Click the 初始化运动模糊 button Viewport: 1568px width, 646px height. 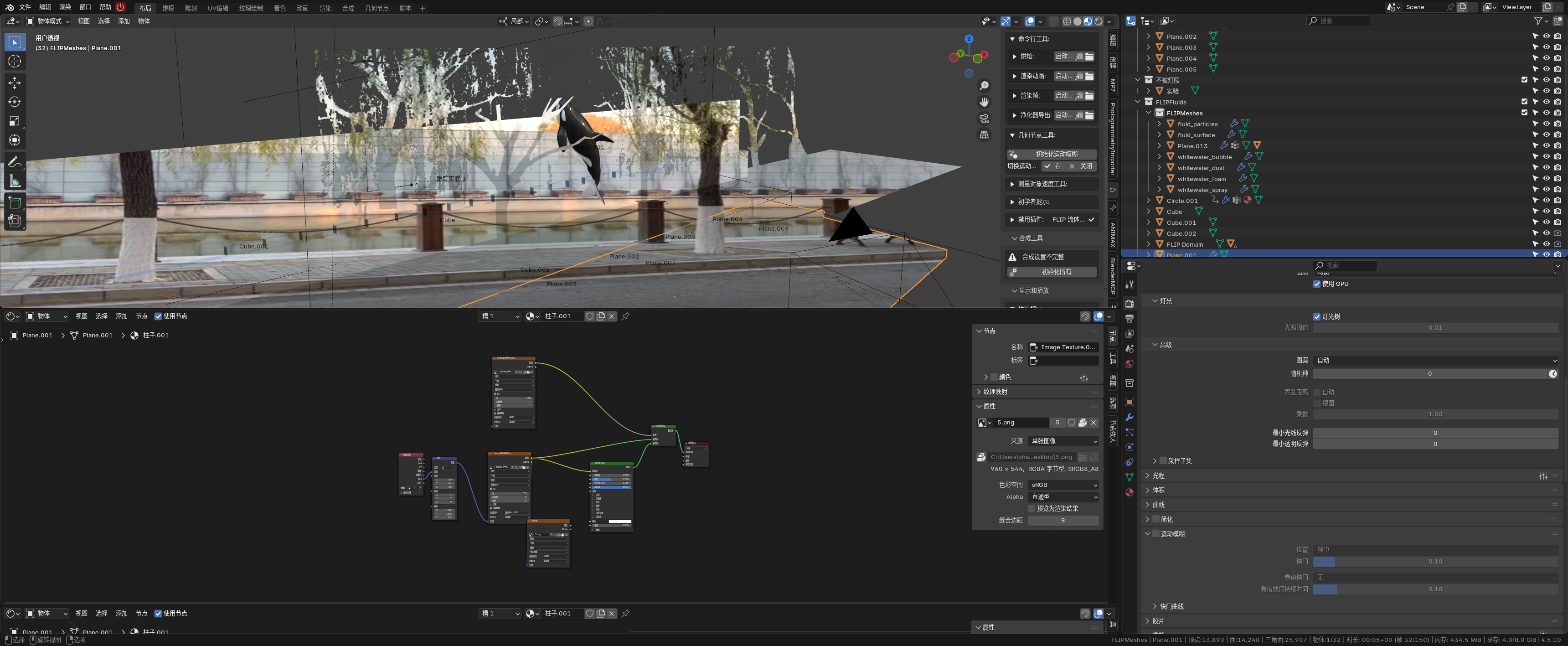pos(1052,154)
